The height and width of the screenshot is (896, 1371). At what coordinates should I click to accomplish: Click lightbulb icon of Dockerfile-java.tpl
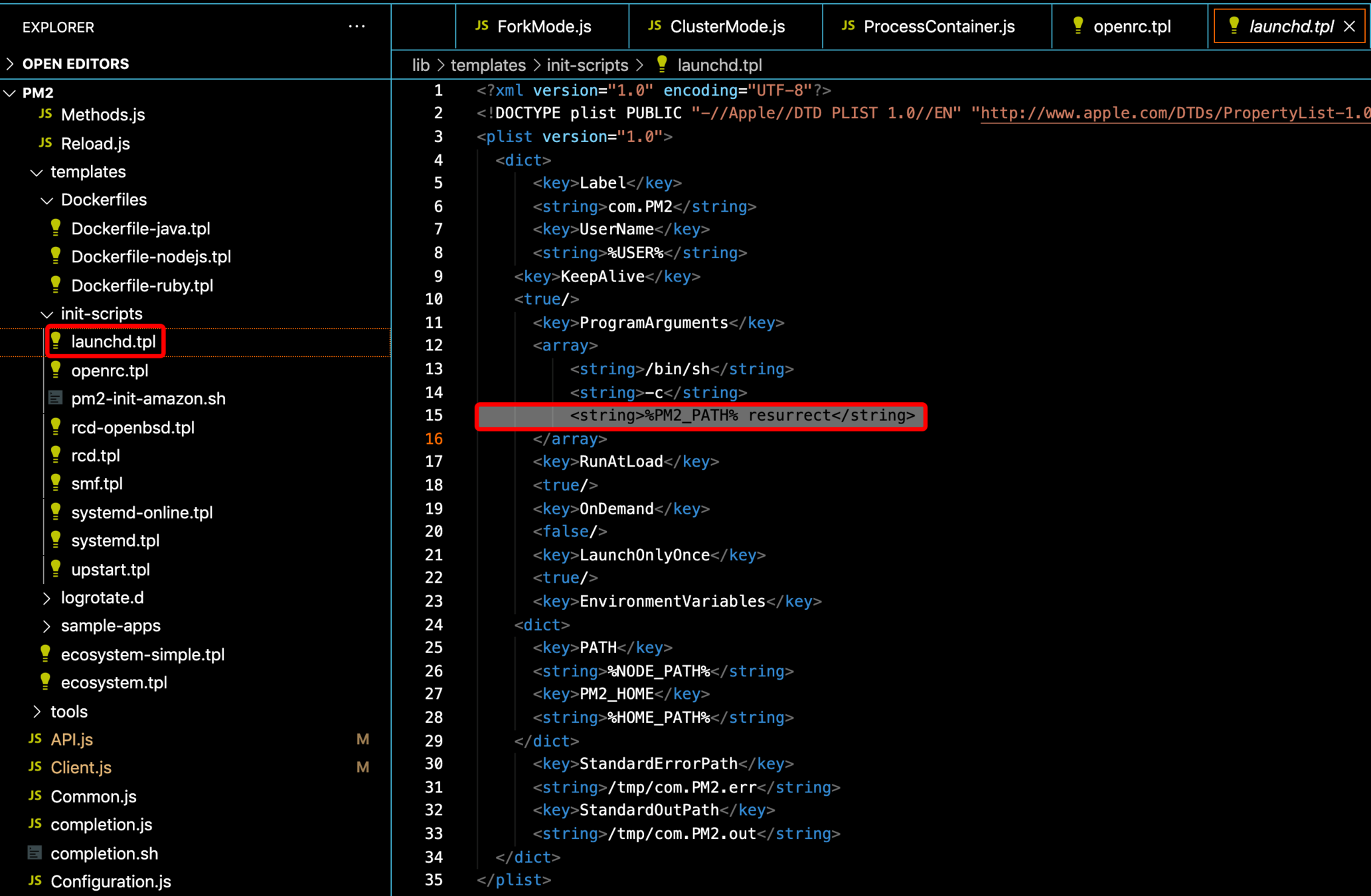(x=56, y=228)
